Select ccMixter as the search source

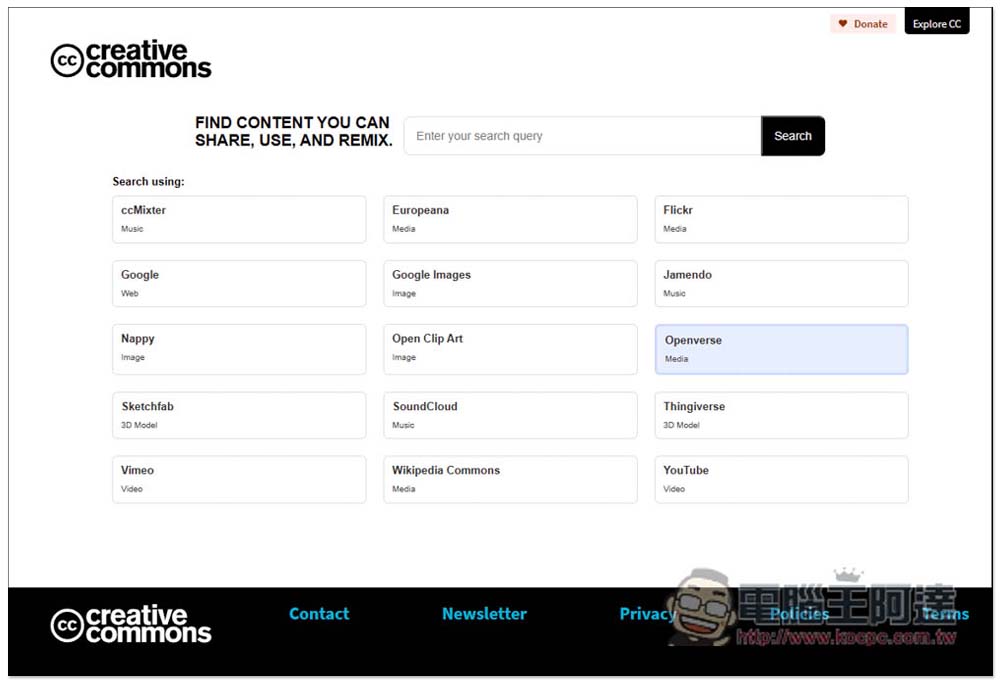[x=239, y=219]
